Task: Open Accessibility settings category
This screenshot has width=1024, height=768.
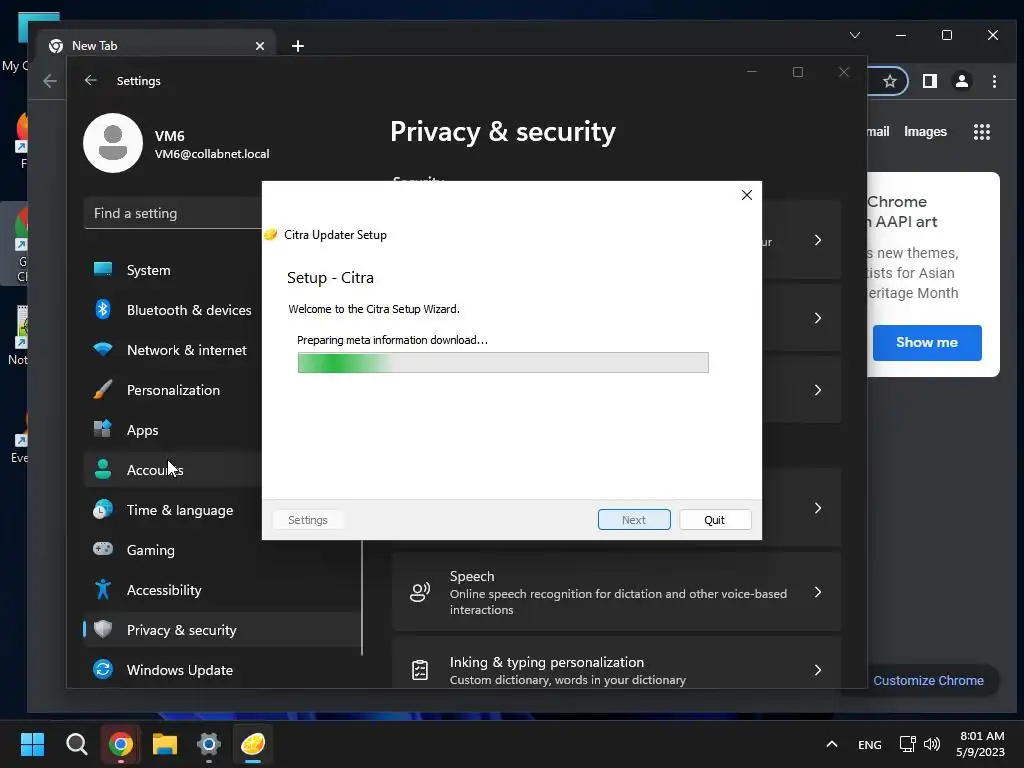Action: 222,590
